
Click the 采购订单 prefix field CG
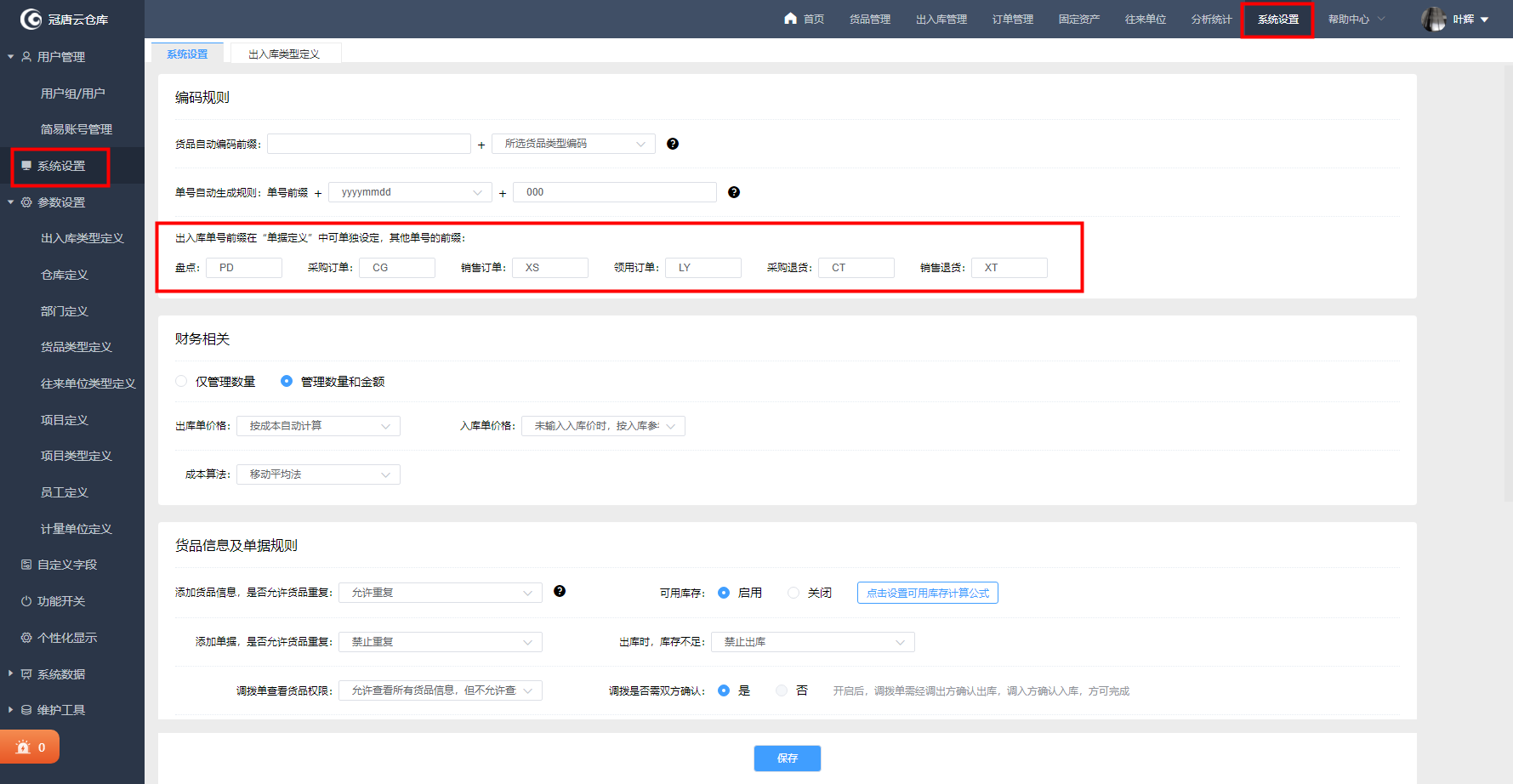(397, 268)
